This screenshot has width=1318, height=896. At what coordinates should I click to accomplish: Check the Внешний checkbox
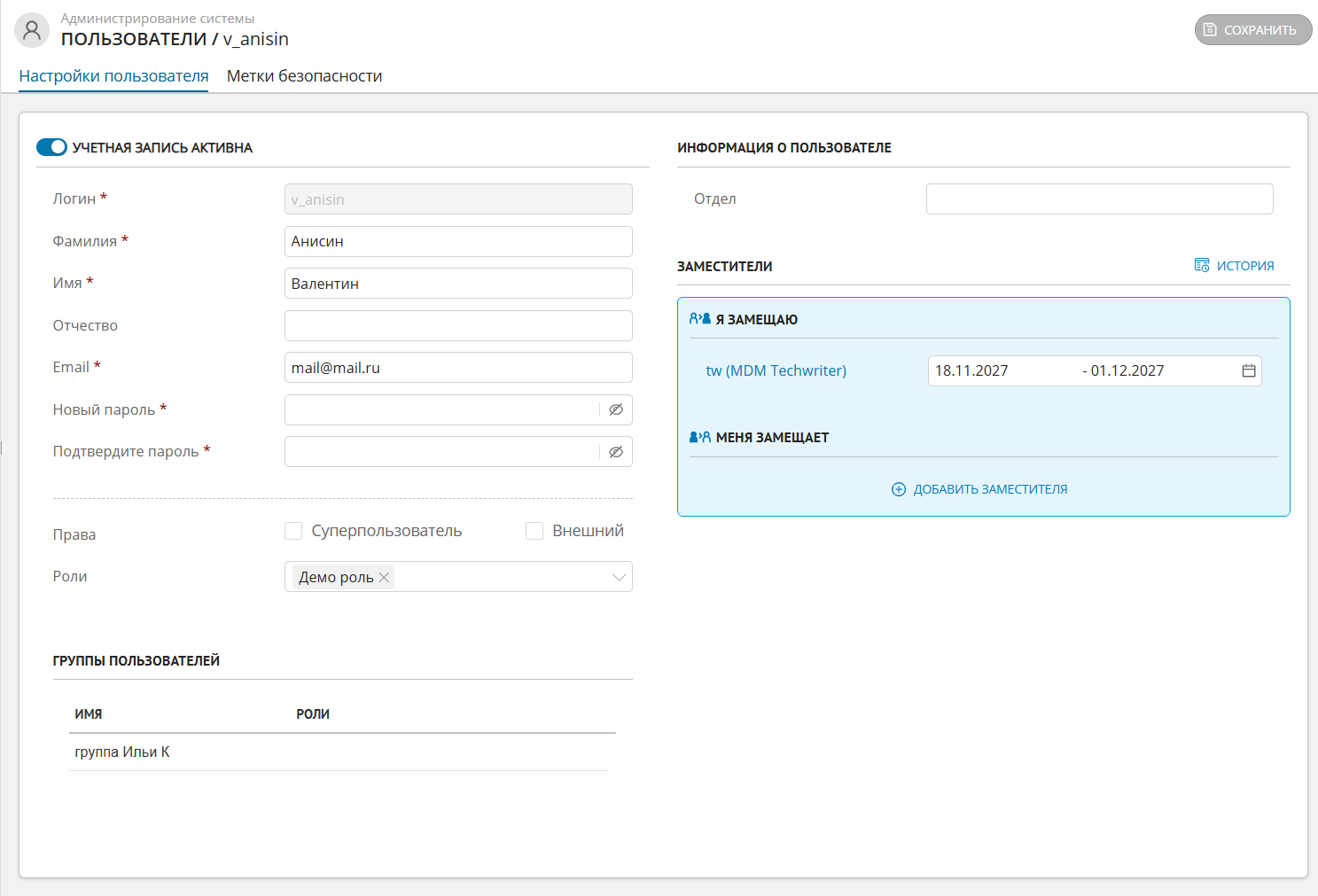(x=534, y=531)
